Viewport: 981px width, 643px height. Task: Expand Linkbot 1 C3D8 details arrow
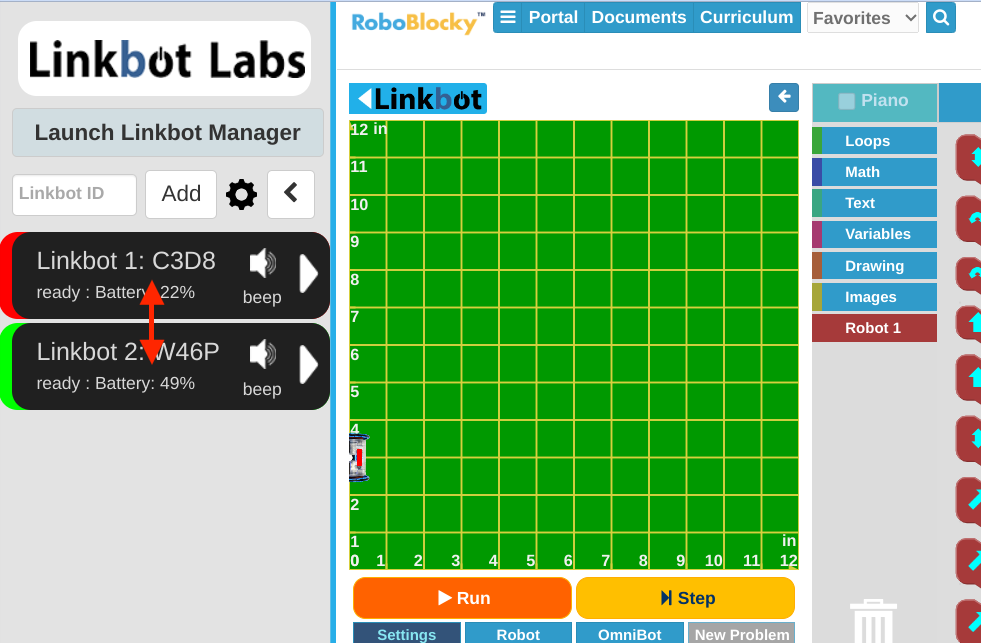click(308, 273)
